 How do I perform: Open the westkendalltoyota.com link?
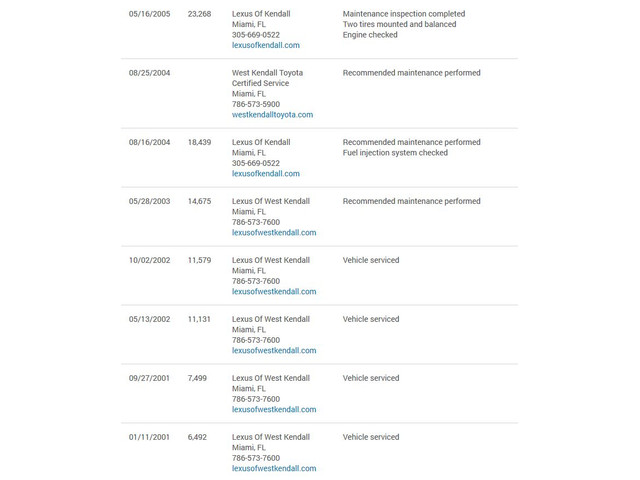[272, 115]
